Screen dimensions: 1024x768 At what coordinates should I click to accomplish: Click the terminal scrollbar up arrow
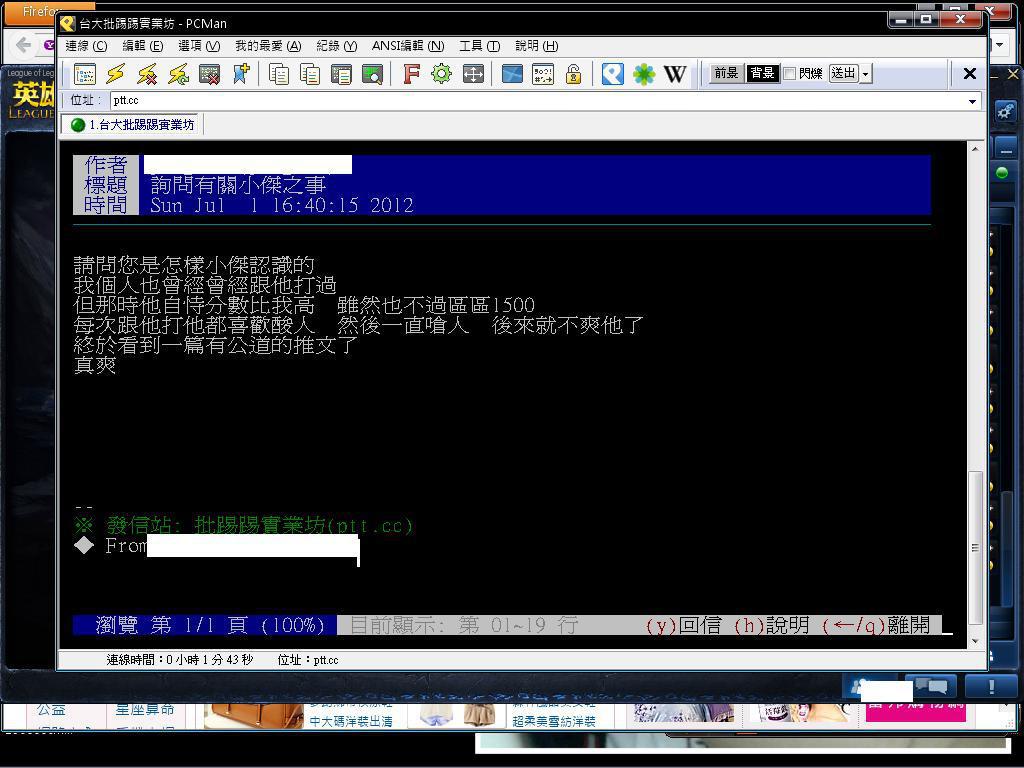coord(975,149)
